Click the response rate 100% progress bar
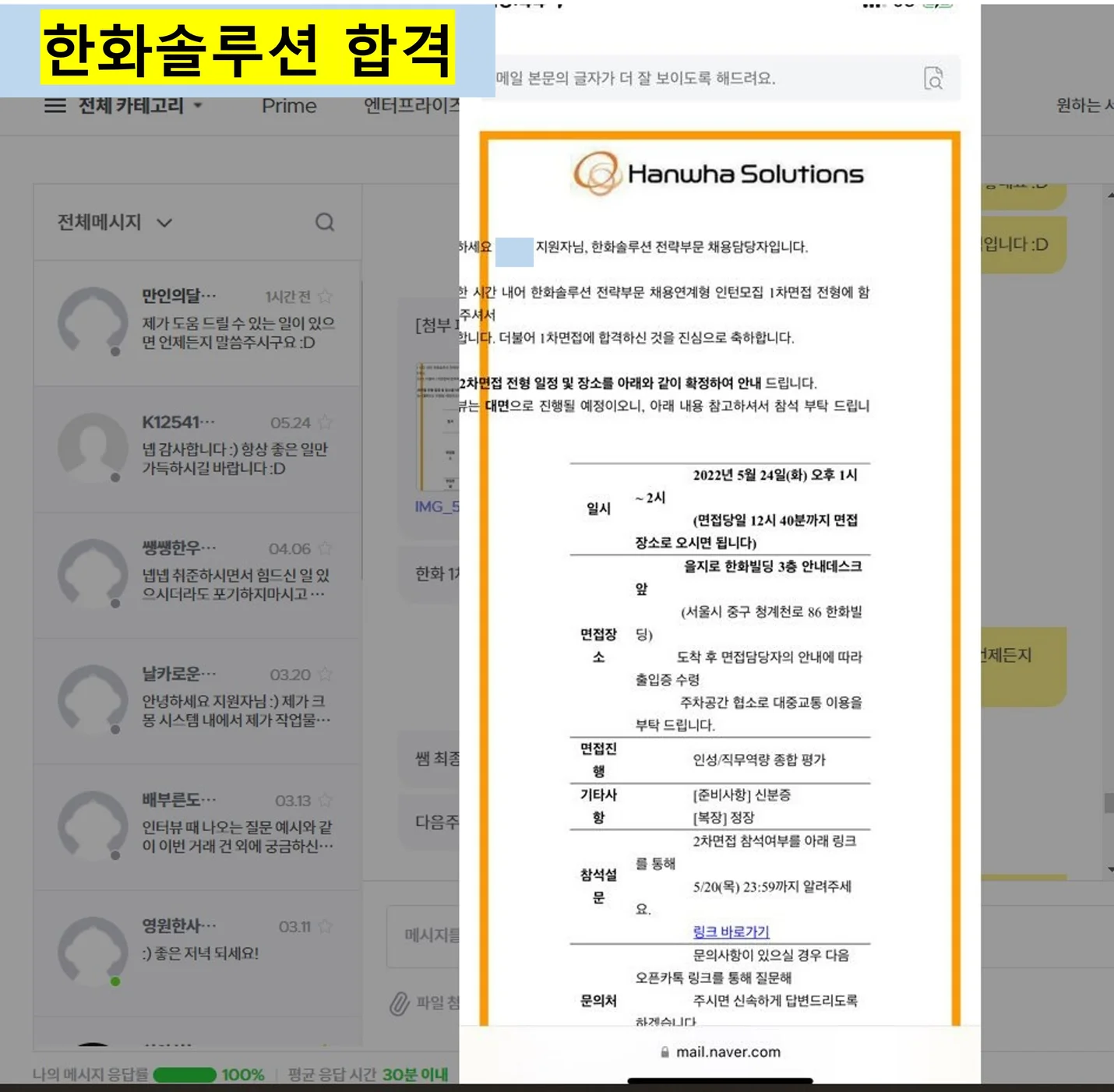 [x=185, y=1075]
